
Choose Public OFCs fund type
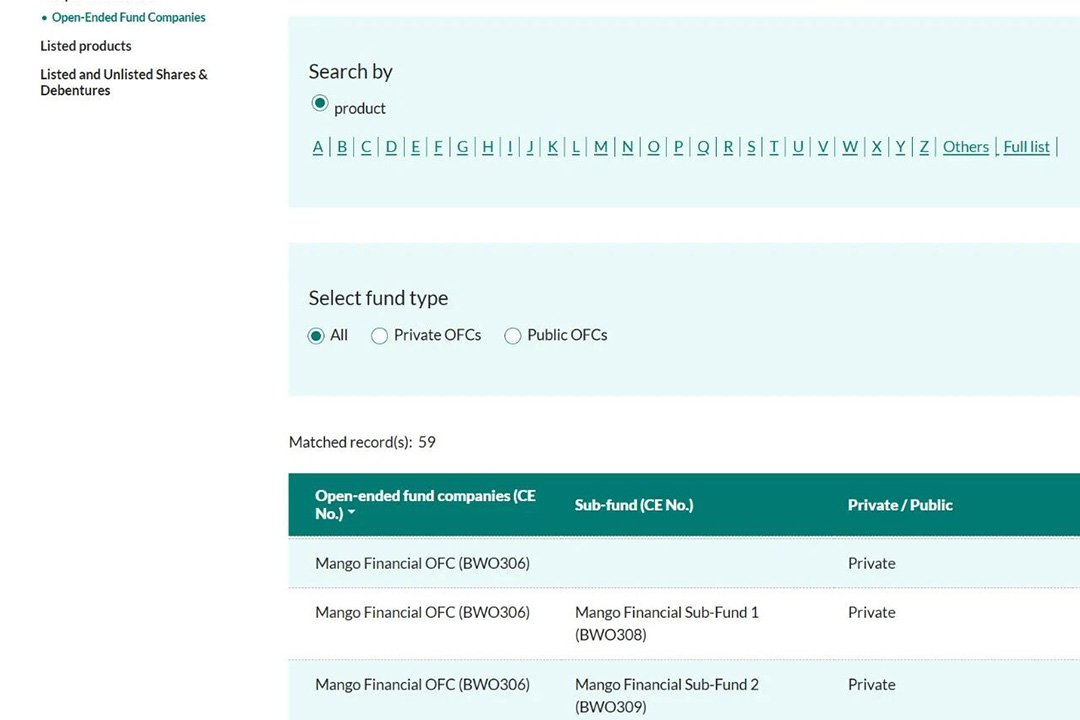pyautogui.click(x=513, y=336)
